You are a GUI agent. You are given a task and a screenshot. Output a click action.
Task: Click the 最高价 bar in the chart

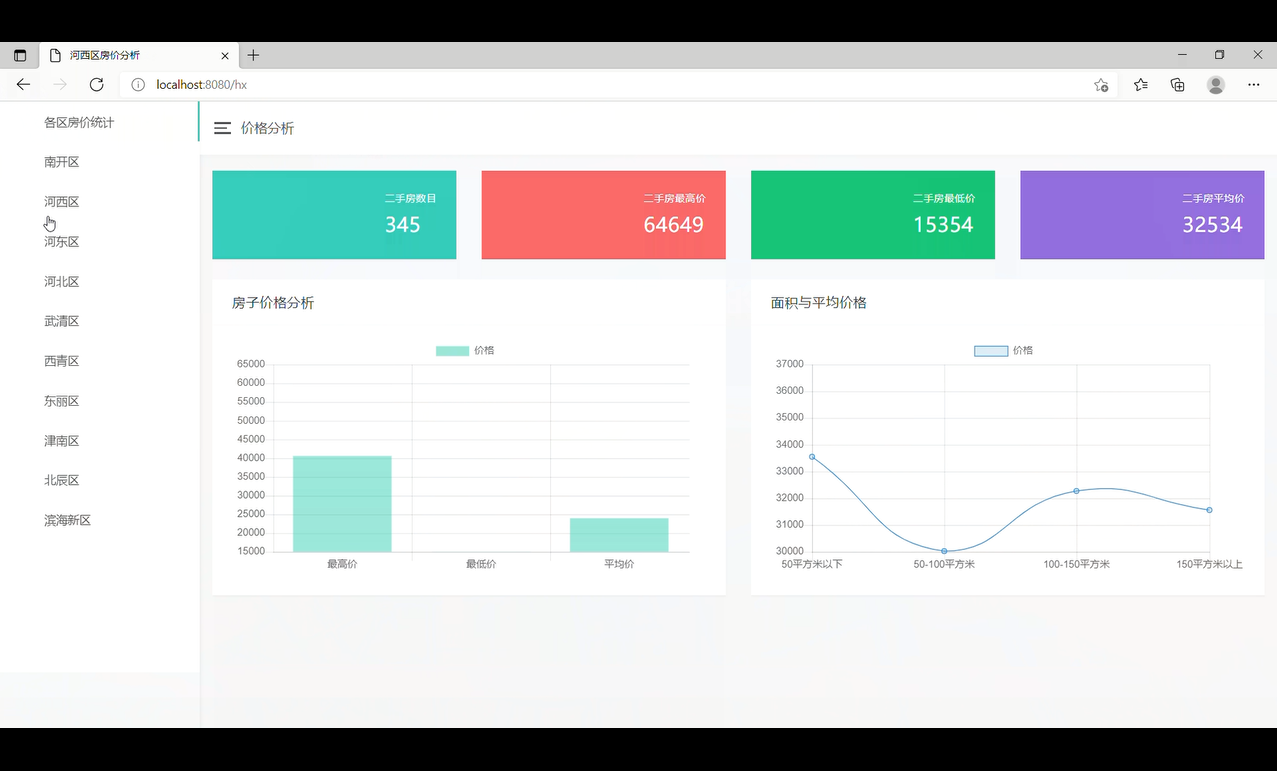click(342, 504)
